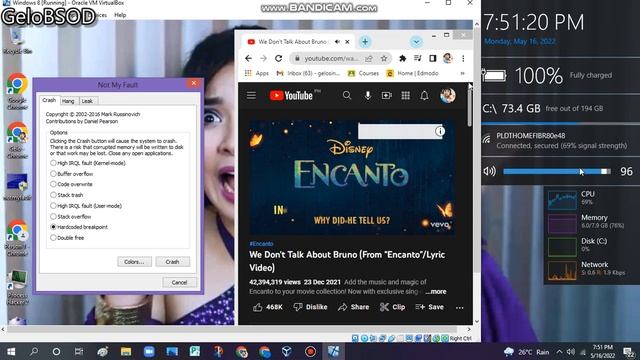
Task: Click the #Encanto hashtag link
Action: tap(261, 244)
